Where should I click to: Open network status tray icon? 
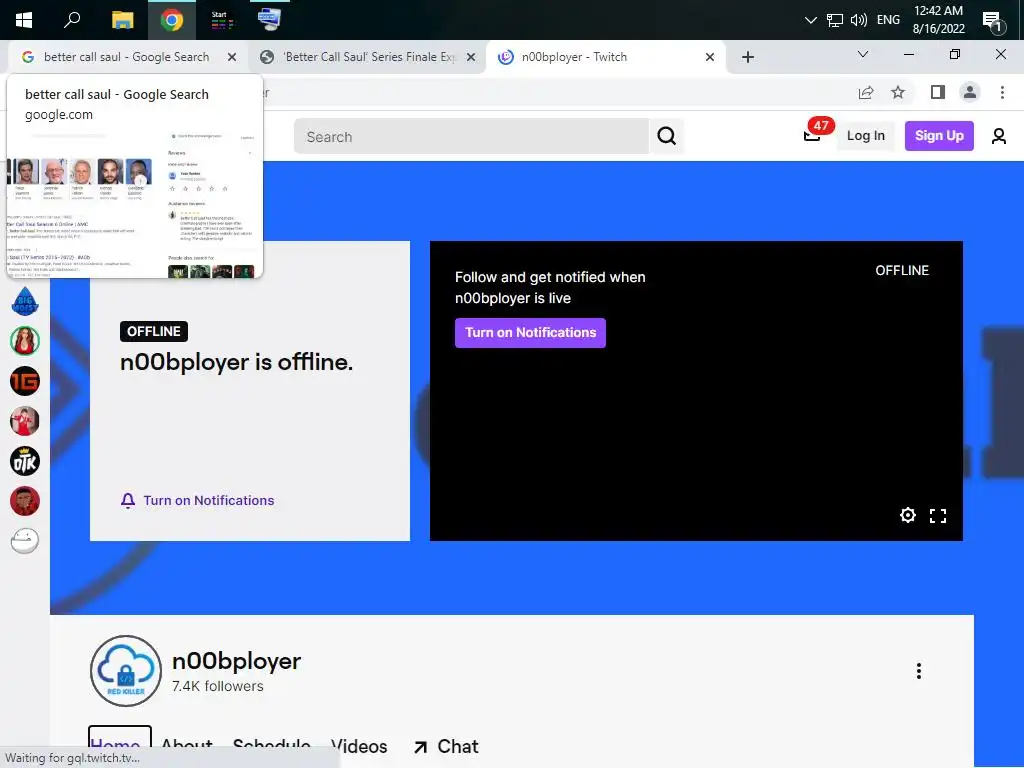[x=835, y=20]
